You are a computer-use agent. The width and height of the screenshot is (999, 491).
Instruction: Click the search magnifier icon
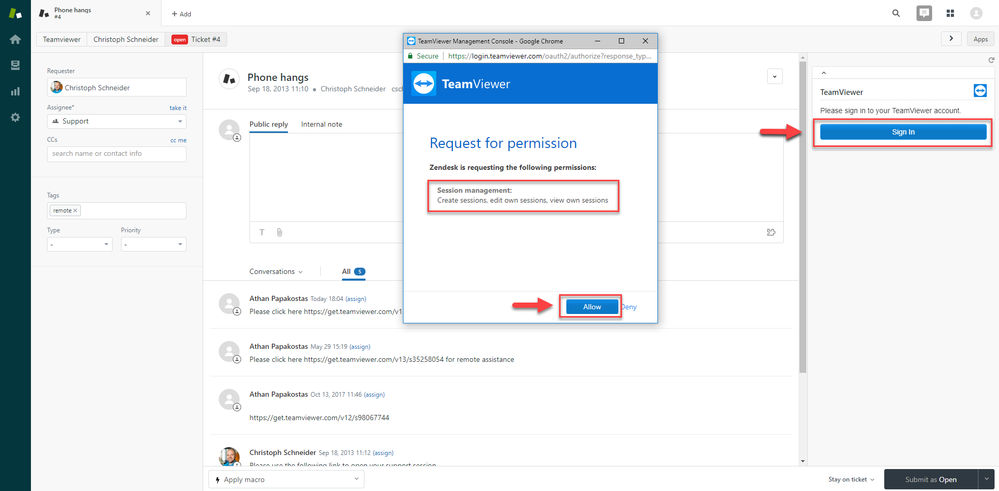click(896, 13)
